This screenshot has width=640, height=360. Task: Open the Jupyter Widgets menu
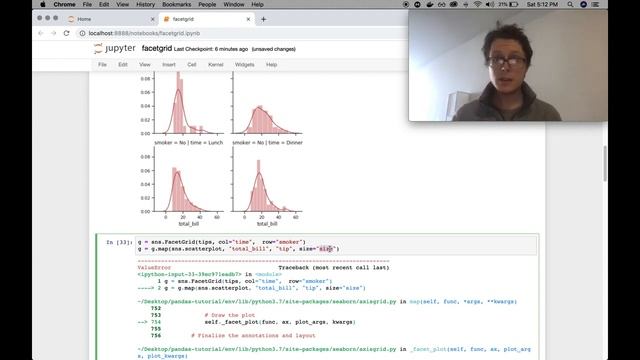tap(244, 64)
